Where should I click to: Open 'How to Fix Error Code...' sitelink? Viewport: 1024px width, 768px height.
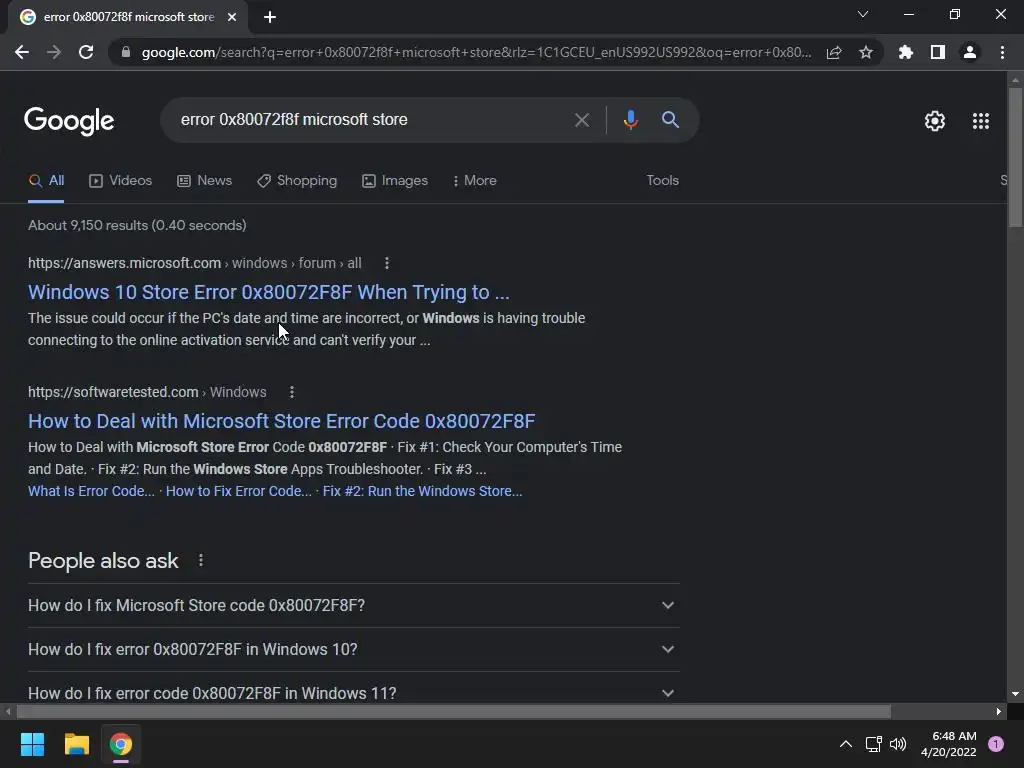tap(238, 491)
